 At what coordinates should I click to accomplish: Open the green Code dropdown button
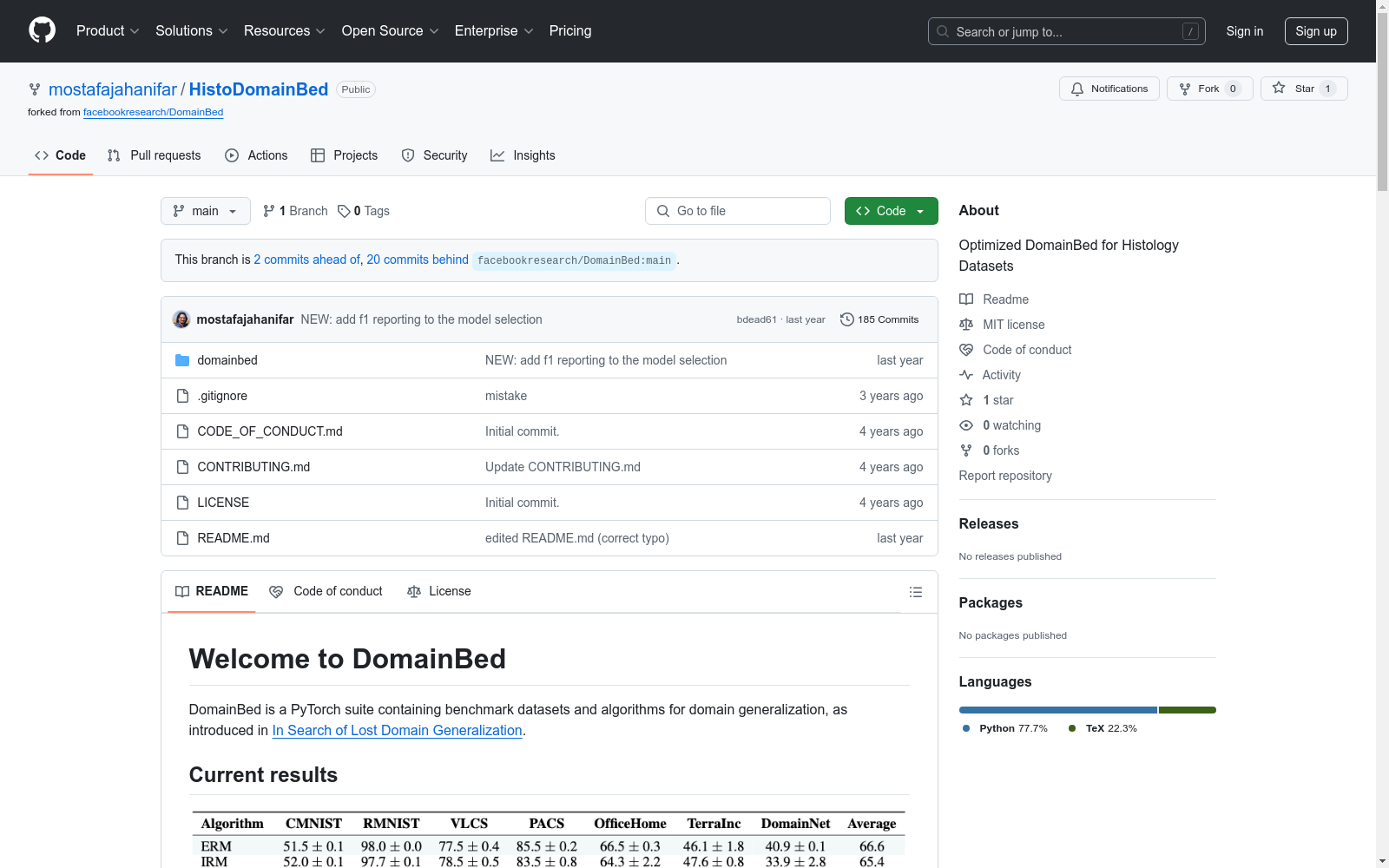click(x=891, y=211)
